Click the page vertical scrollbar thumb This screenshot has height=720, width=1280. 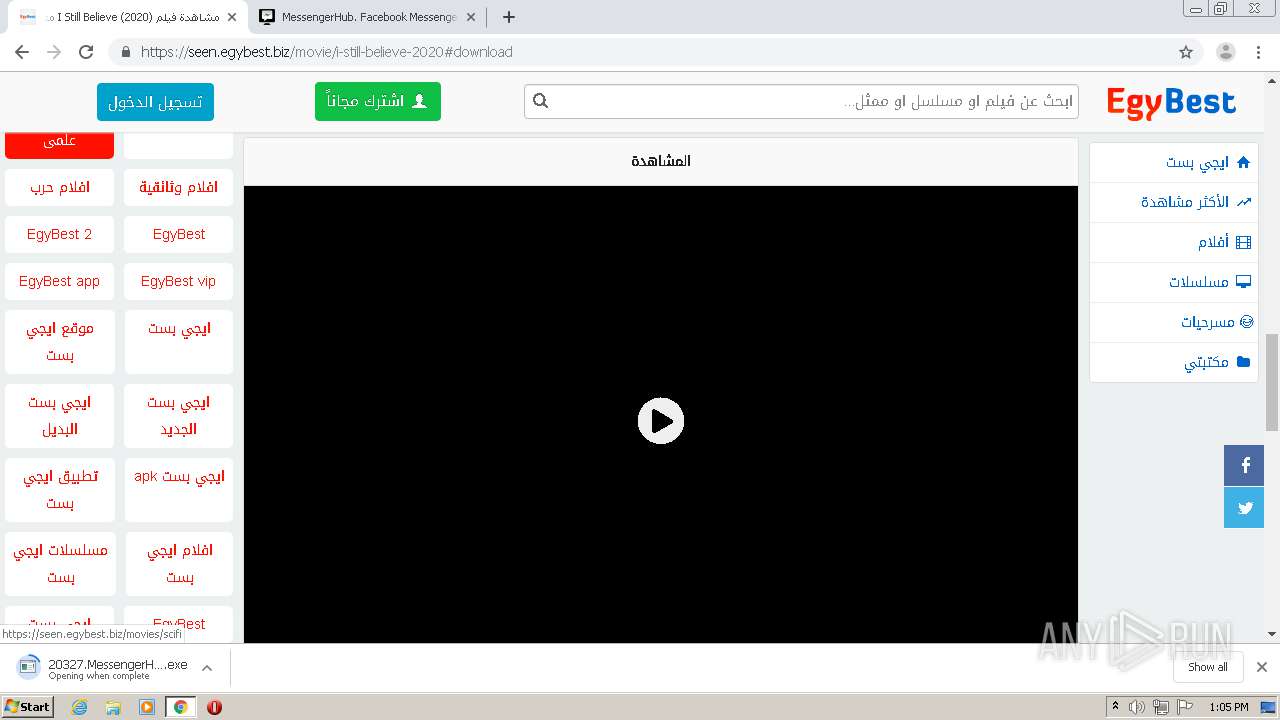point(1272,383)
